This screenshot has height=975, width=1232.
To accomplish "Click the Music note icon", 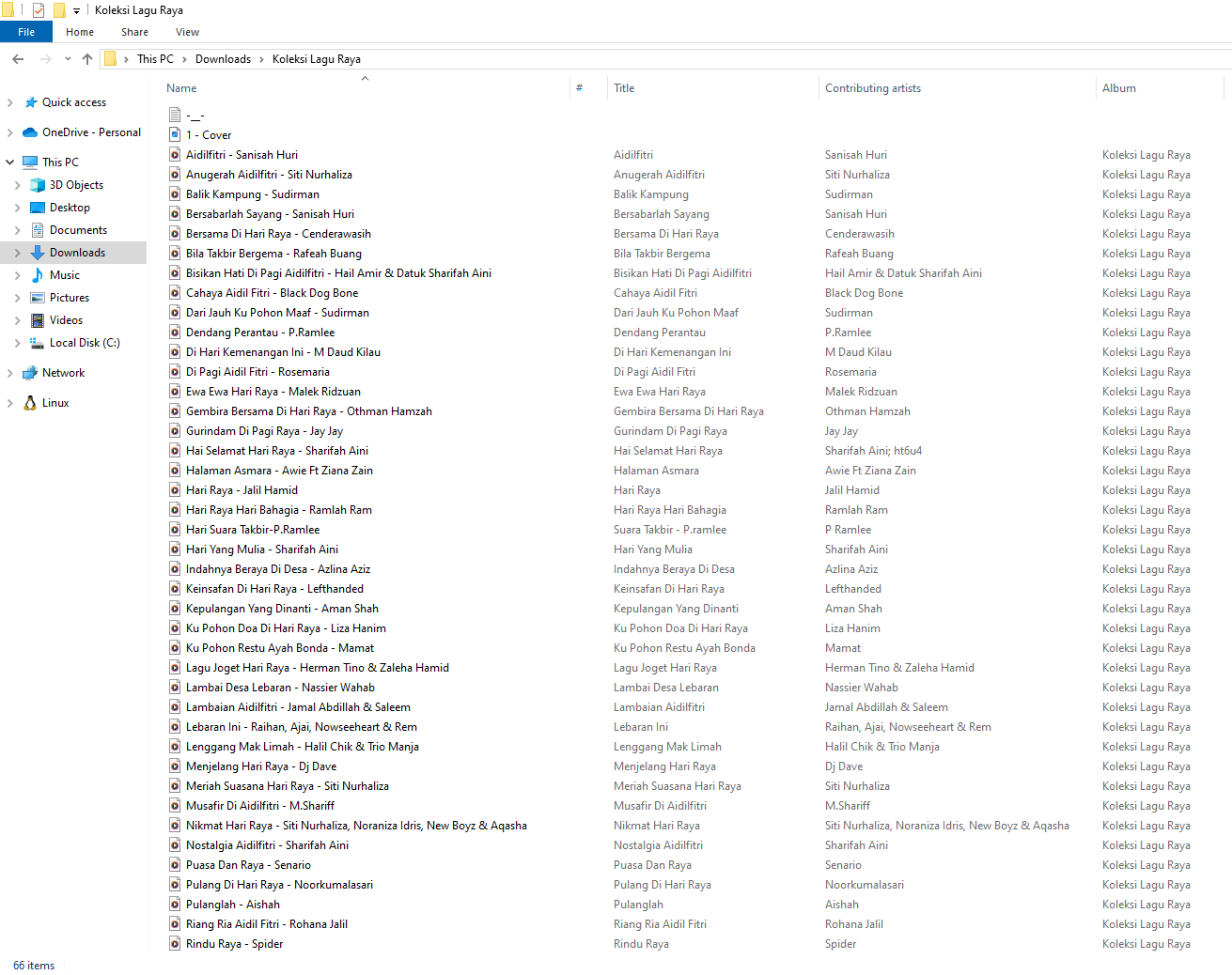I will coord(38,275).
